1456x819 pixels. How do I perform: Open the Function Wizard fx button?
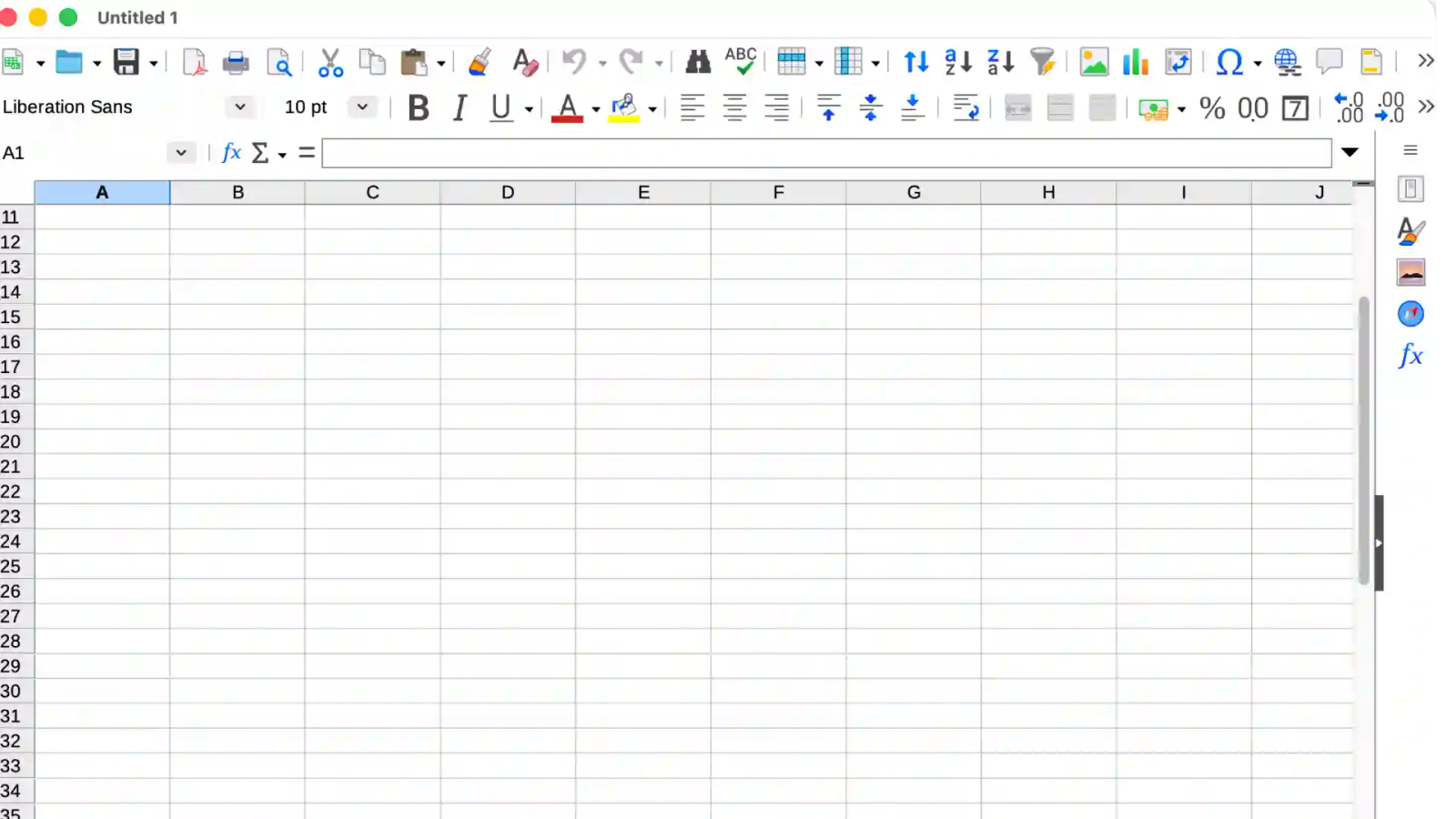pos(231,152)
